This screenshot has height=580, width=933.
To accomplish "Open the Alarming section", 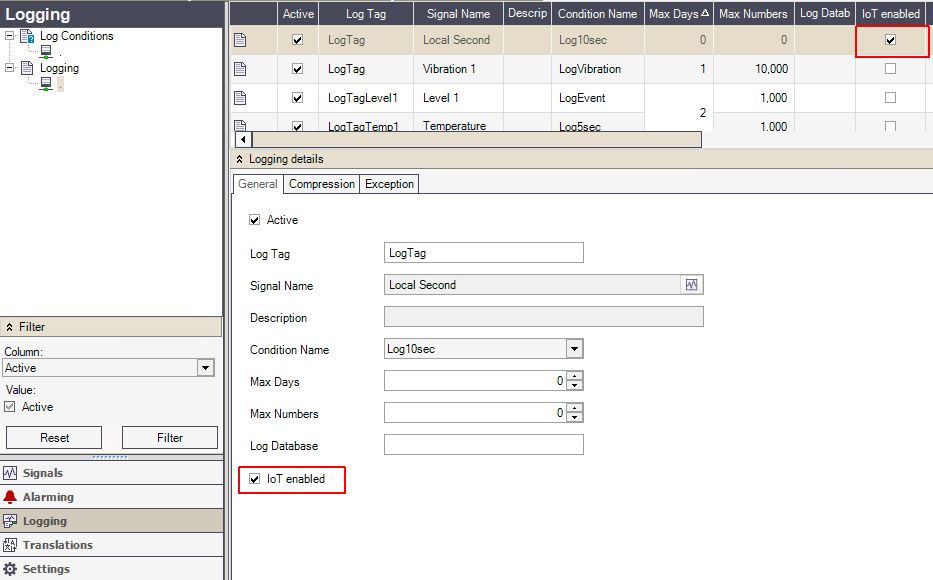I will pos(112,497).
